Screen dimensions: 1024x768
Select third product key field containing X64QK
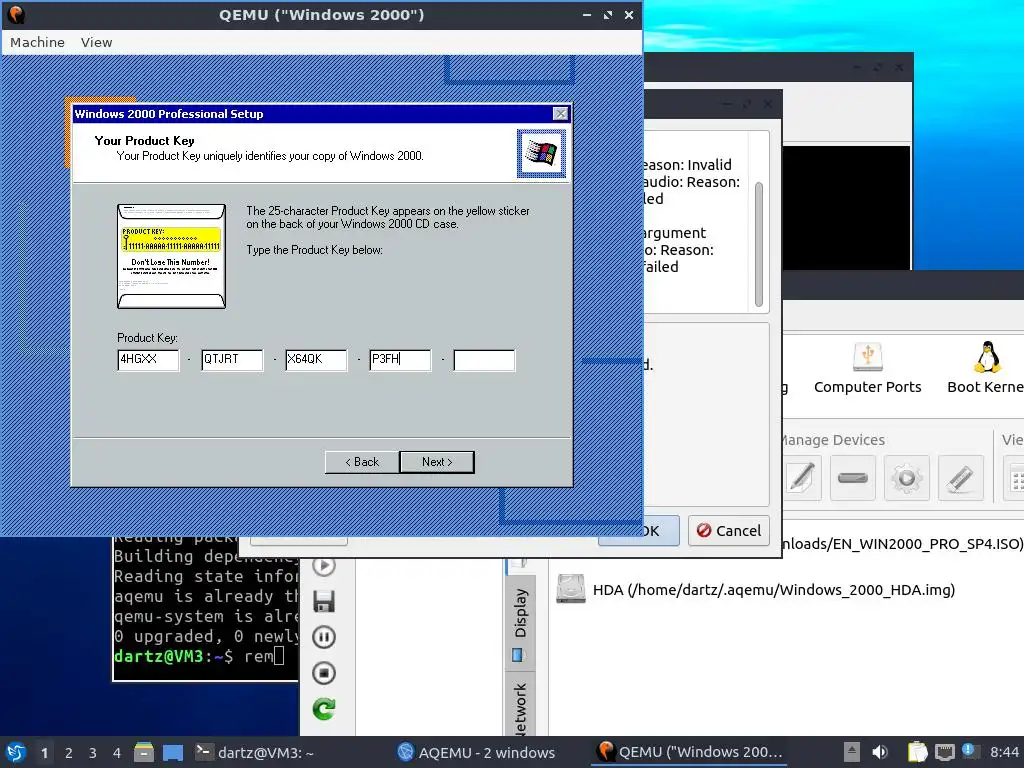point(316,359)
